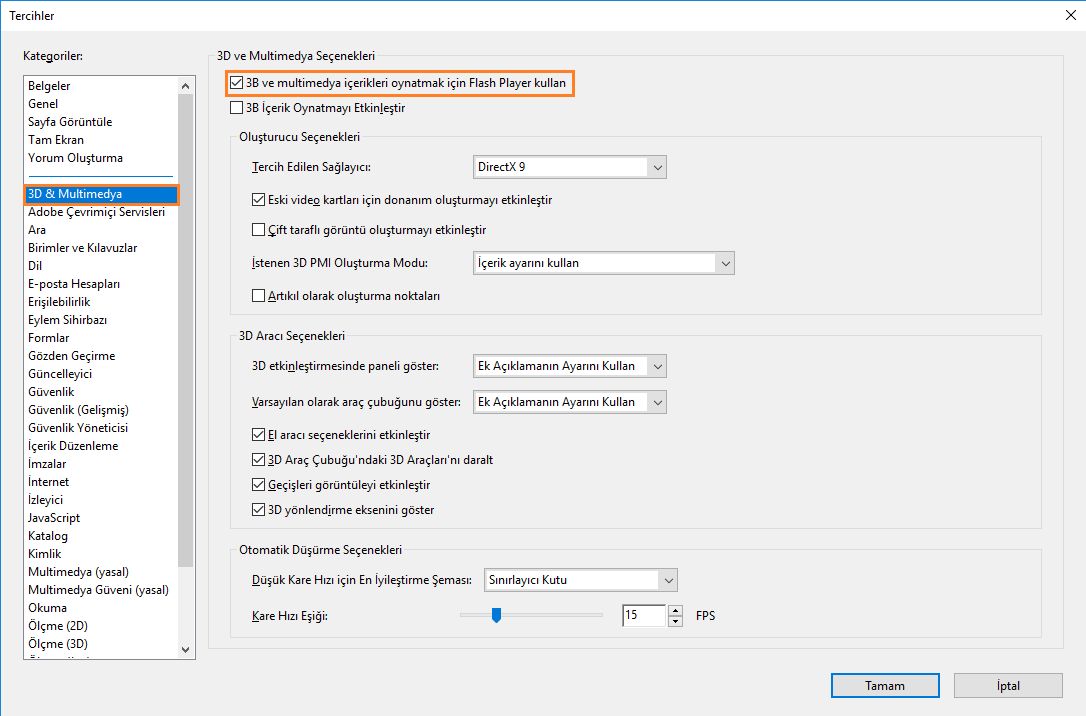Disable '3D yönlendirme eksenini göster'
This screenshot has height=716, width=1086.
(258, 509)
